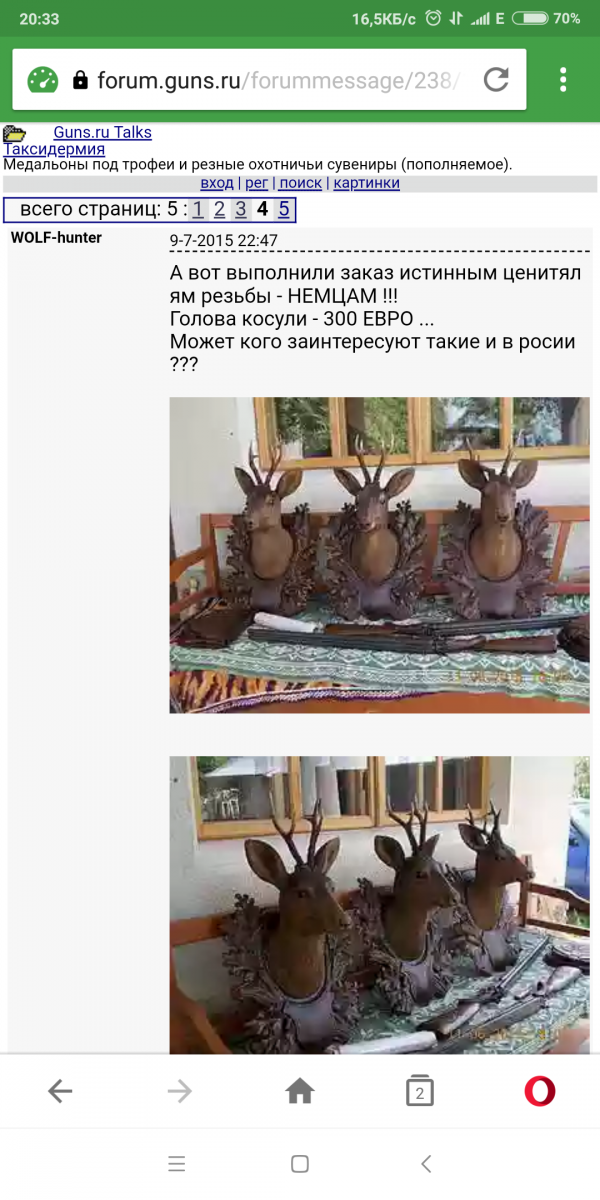This screenshot has width=600, height=1200.
Task: Tap the red Opera logo button
Action: coord(540,1092)
